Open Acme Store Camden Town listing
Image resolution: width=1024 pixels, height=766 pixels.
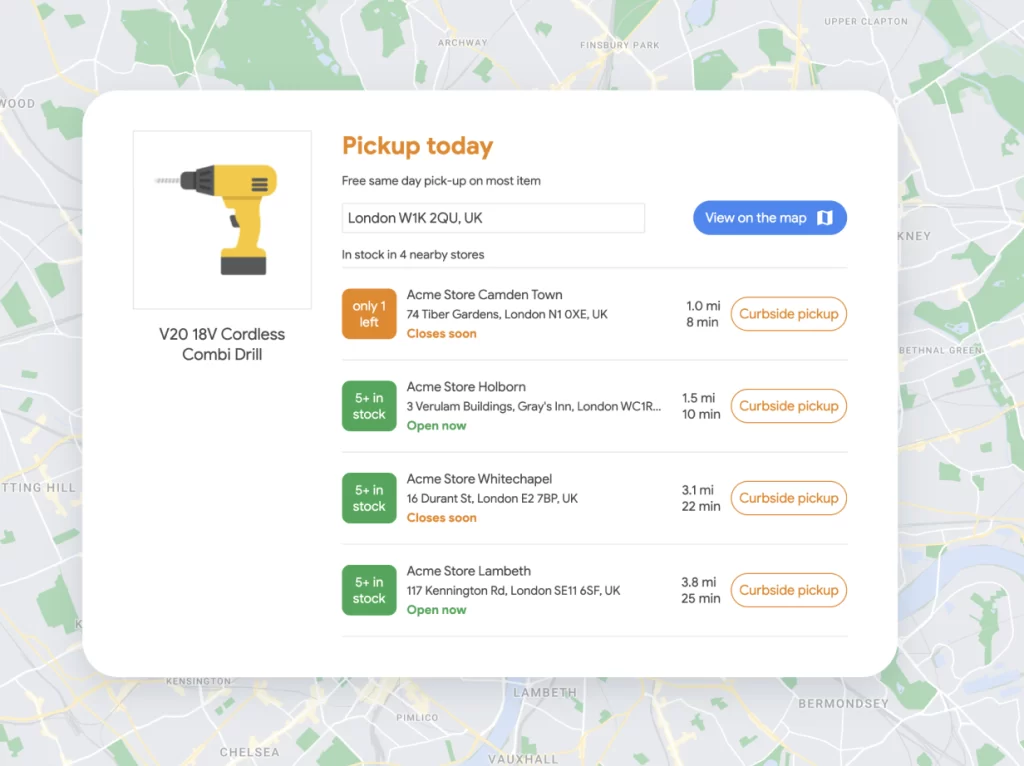pos(485,295)
